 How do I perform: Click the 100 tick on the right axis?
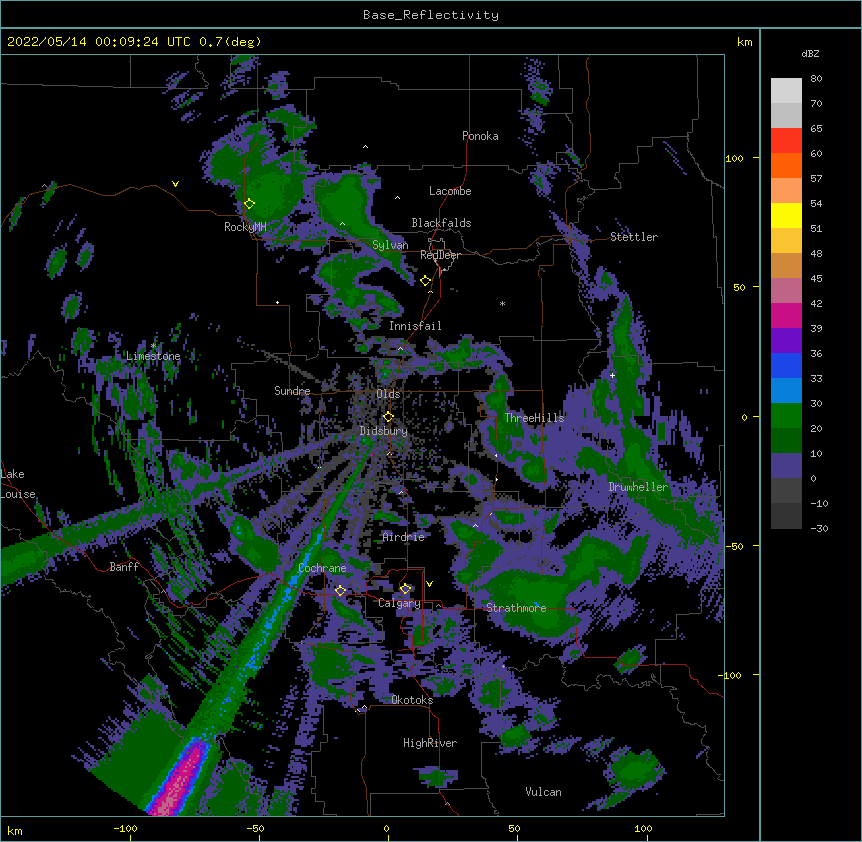(734, 158)
